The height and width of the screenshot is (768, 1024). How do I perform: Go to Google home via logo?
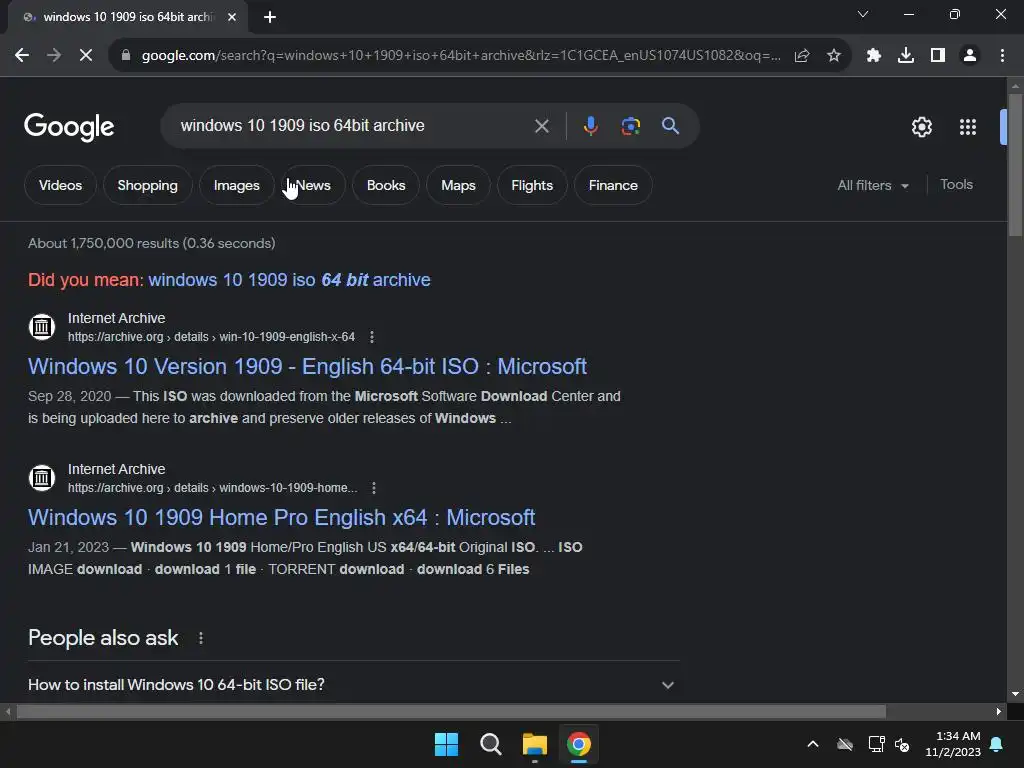pyautogui.click(x=69, y=127)
